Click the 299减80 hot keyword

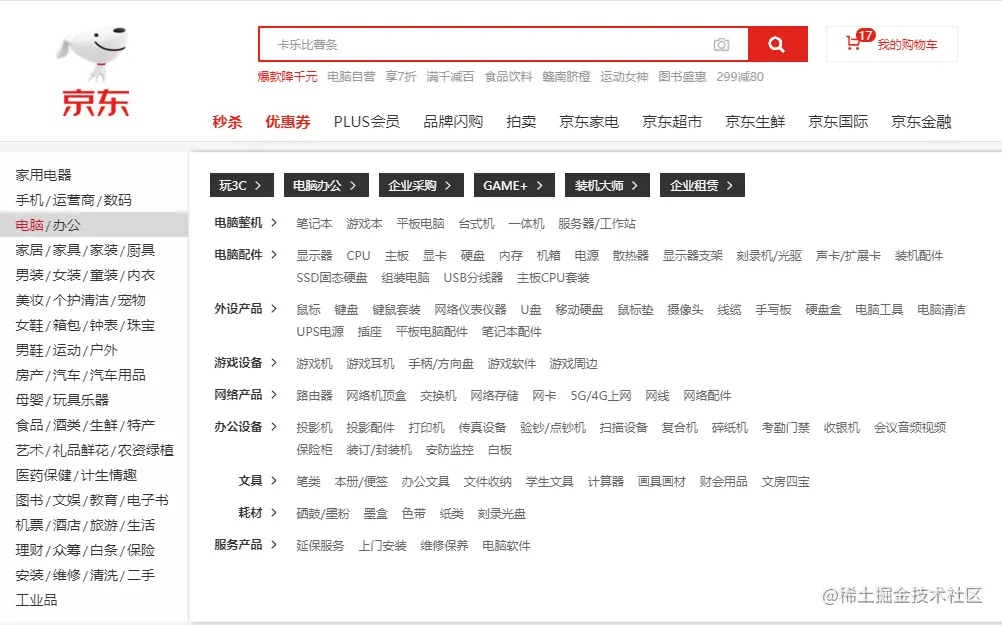click(x=740, y=77)
